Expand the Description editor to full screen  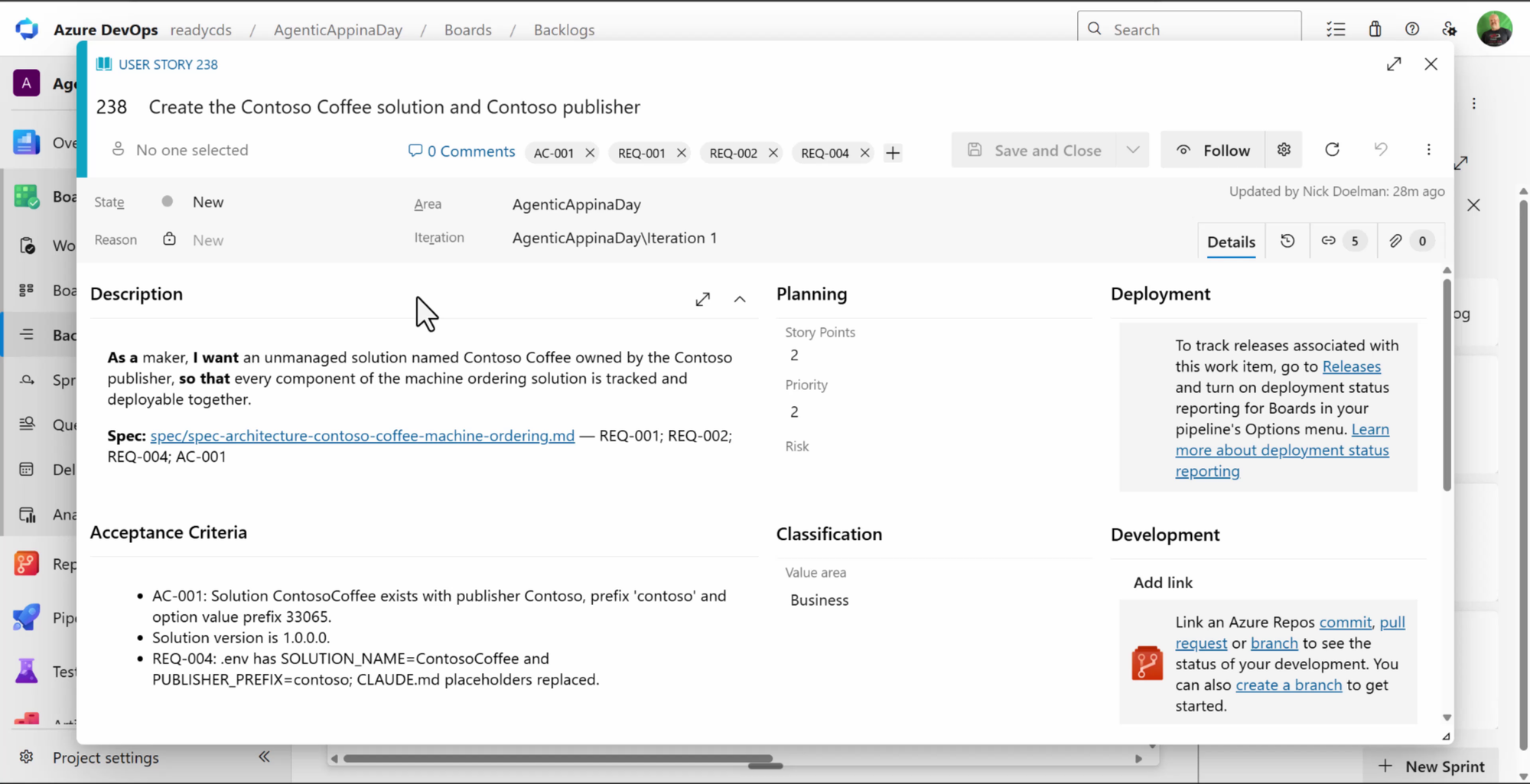coord(702,299)
